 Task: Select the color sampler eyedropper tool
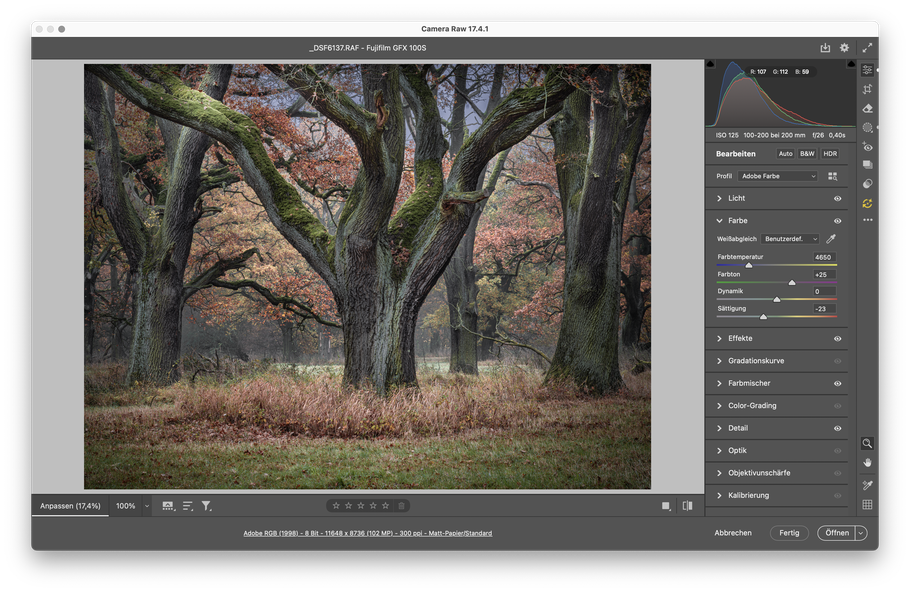tap(867, 485)
